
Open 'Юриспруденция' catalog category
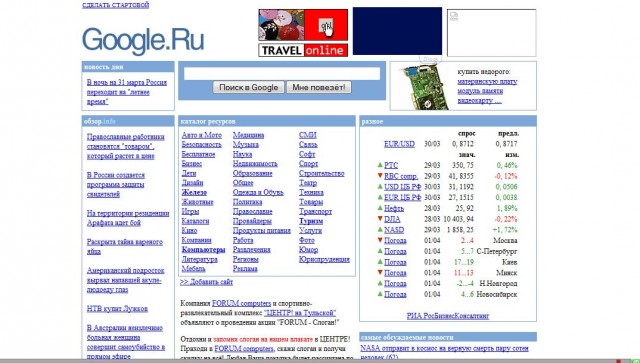(324, 259)
